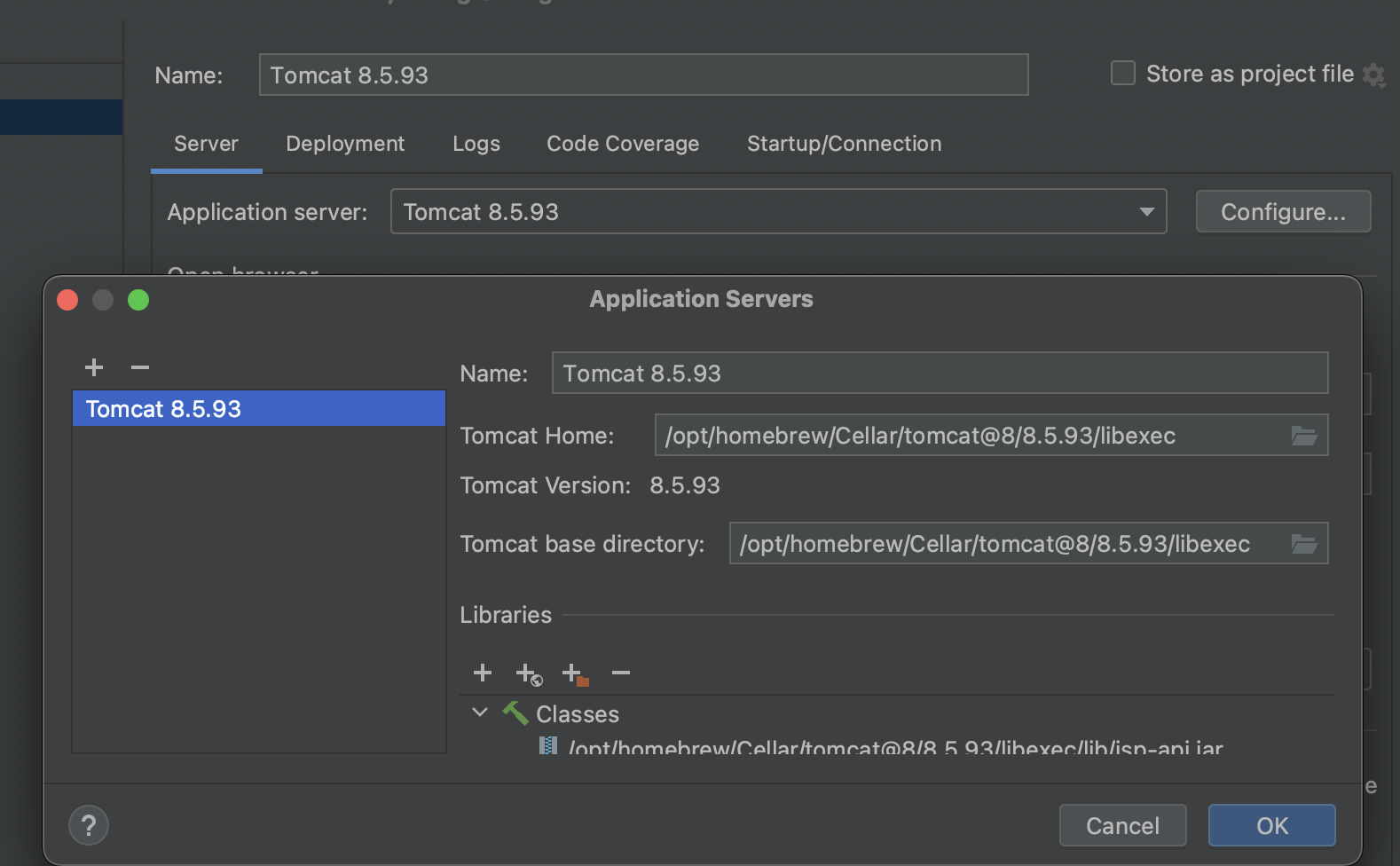This screenshot has height=866, width=1400.
Task: Click the gear icon beside Store as project file
Action: point(1374,75)
